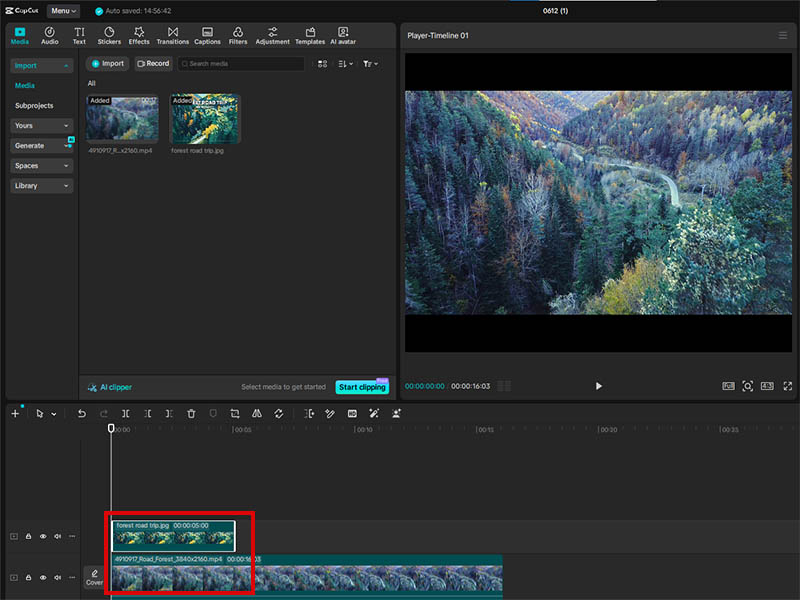Viewport: 800px width, 600px height.
Task: Expand the Yours section
Action: click(x=41, y=126)
